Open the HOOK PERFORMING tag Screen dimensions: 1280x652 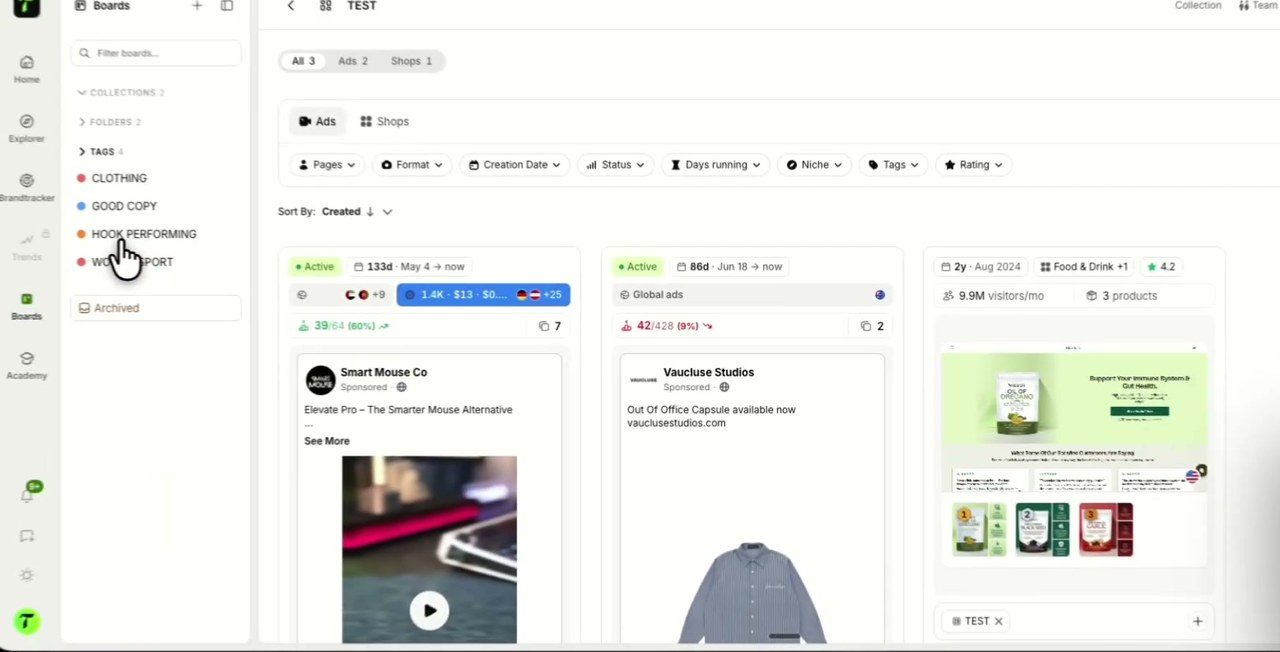(x=144, y=234)
